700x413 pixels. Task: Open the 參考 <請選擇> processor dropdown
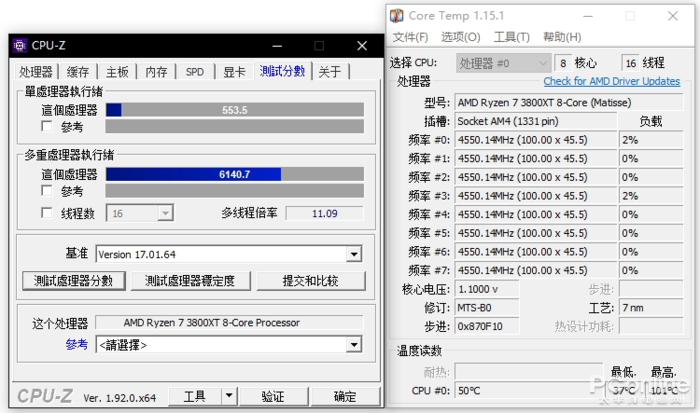(x=229, y=345)
